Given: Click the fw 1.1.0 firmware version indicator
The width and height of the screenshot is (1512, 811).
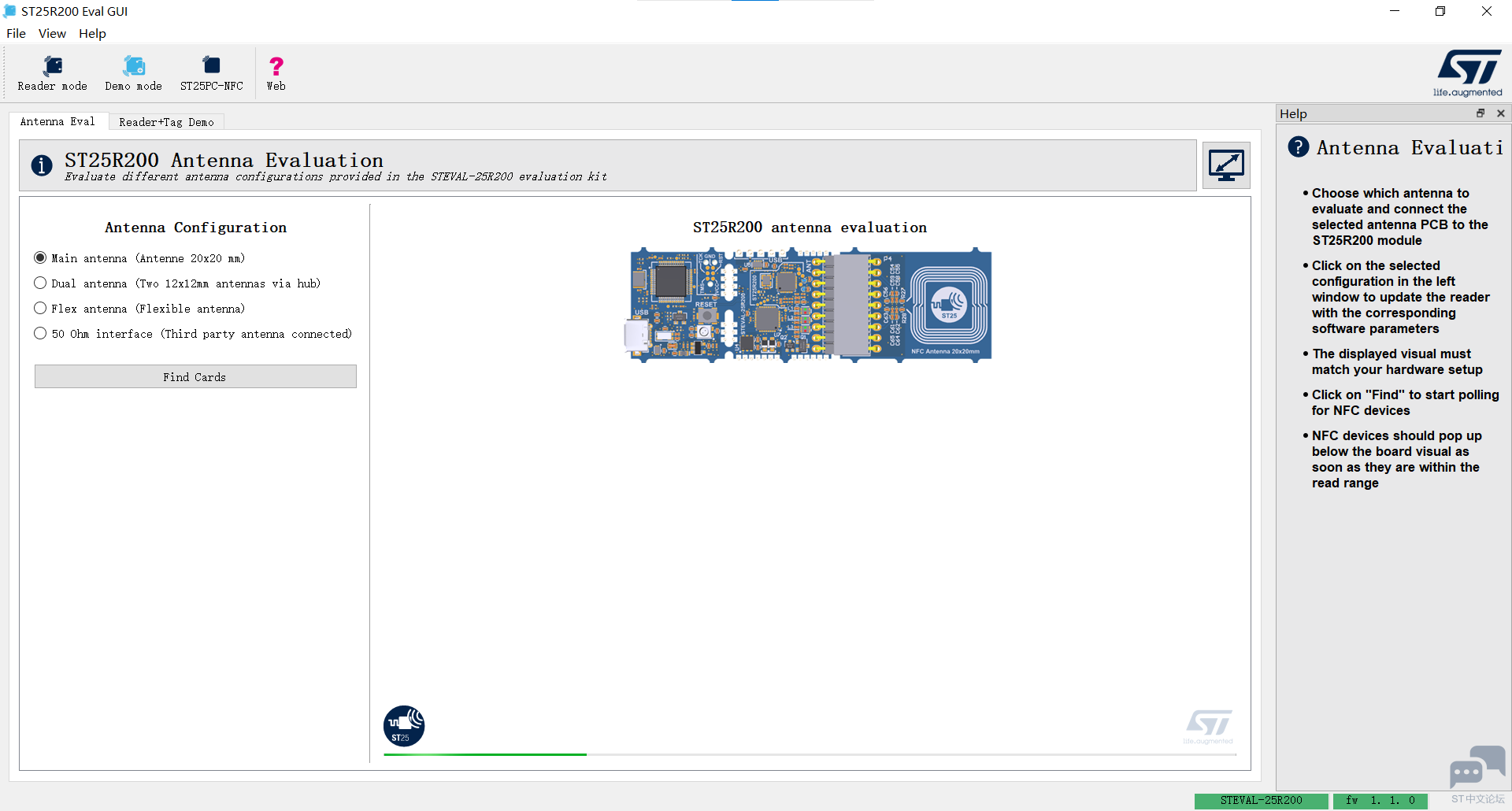Looking at the screenshot, I should point(1380,801).
